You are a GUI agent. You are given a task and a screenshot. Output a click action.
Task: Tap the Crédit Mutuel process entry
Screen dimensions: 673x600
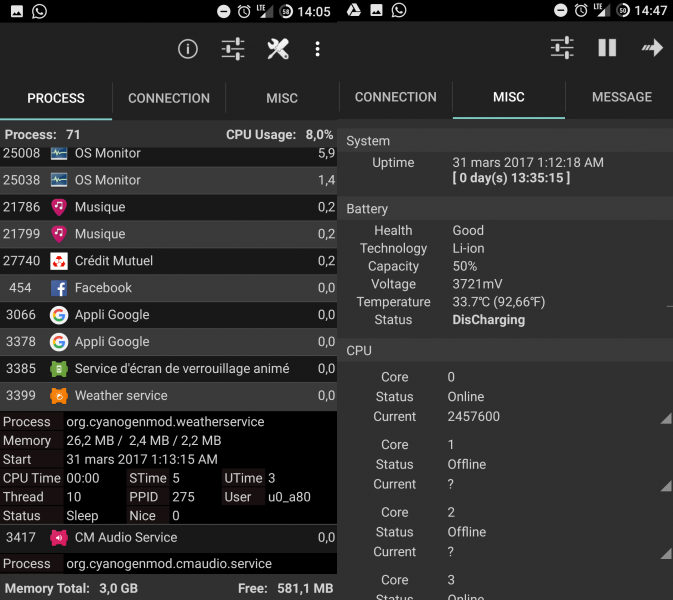point(168,261)
